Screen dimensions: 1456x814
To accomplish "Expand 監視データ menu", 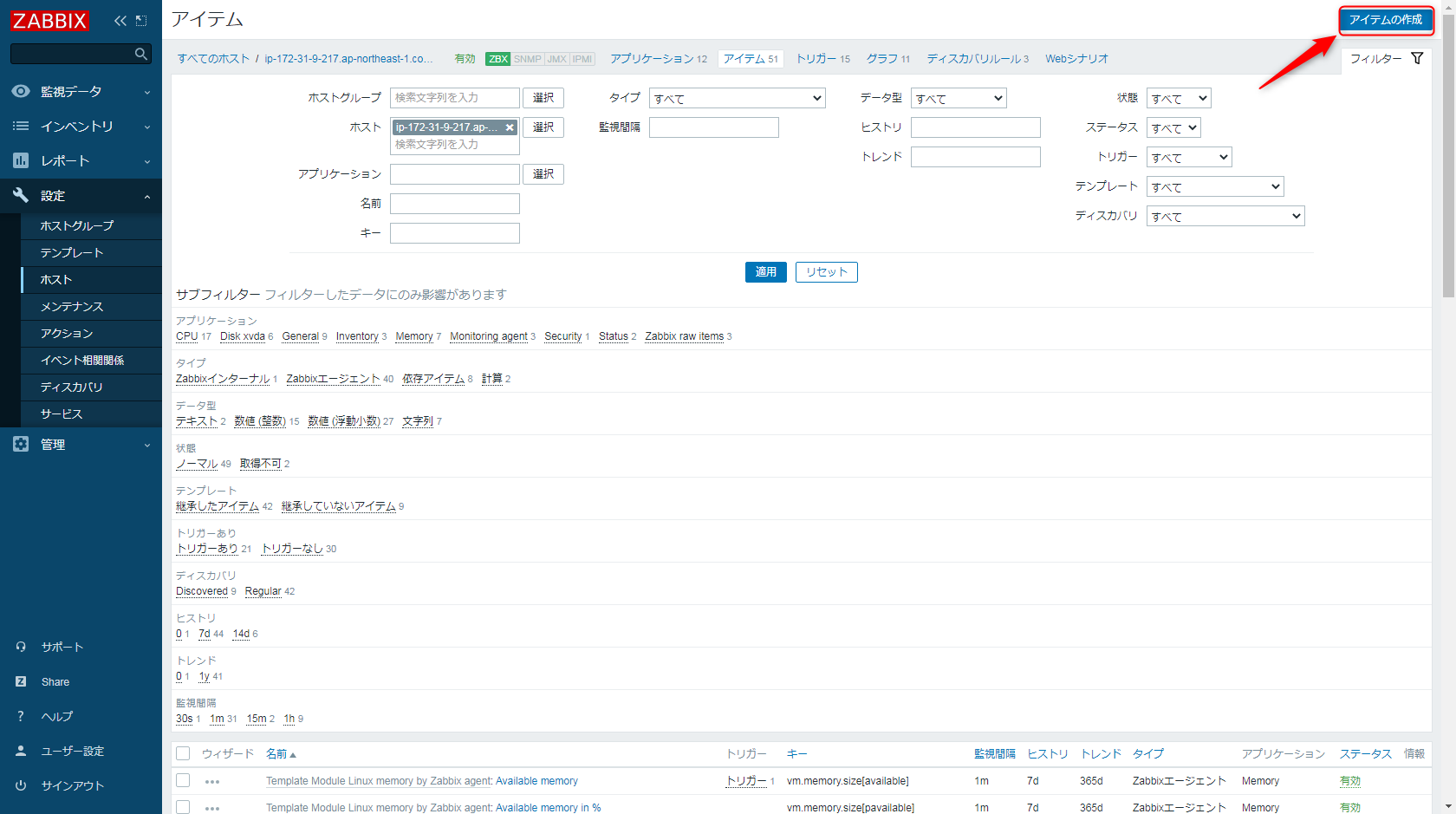I will pos(81,91).
